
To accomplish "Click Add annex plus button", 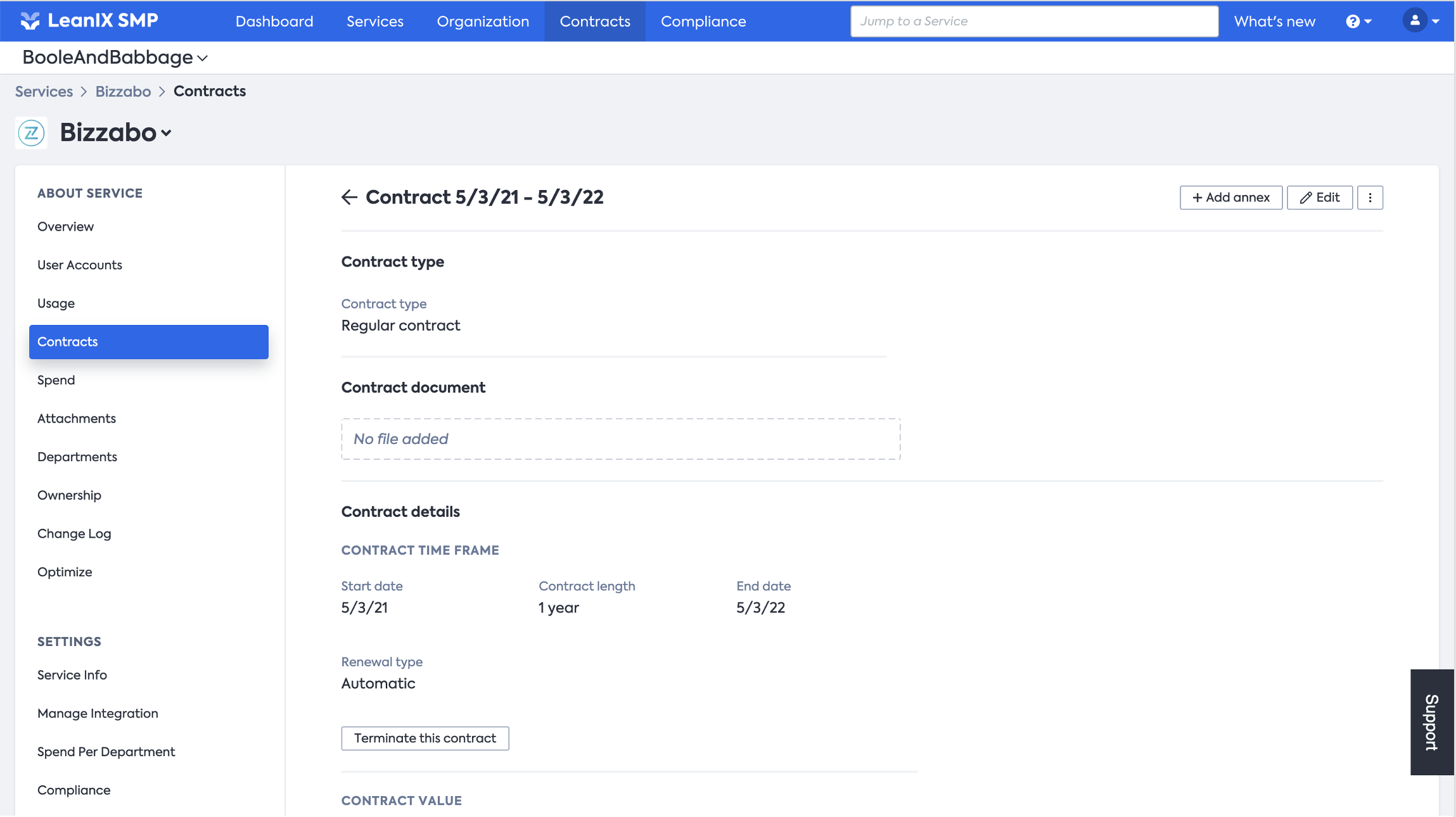I will point(1230,198).
